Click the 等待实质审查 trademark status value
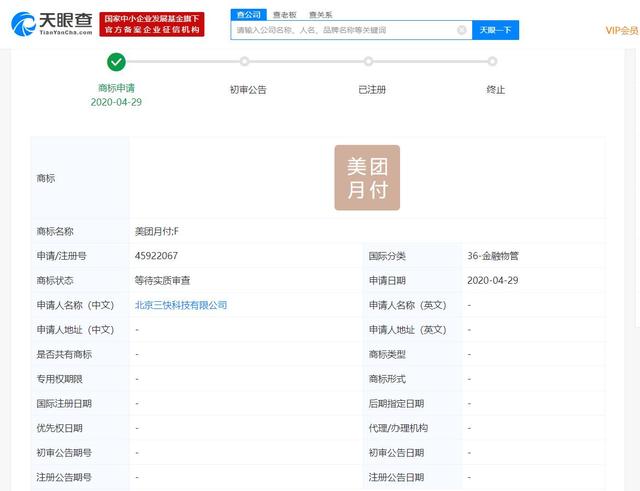Viewport: 640px width, 491px height. (x=166, y=280)
